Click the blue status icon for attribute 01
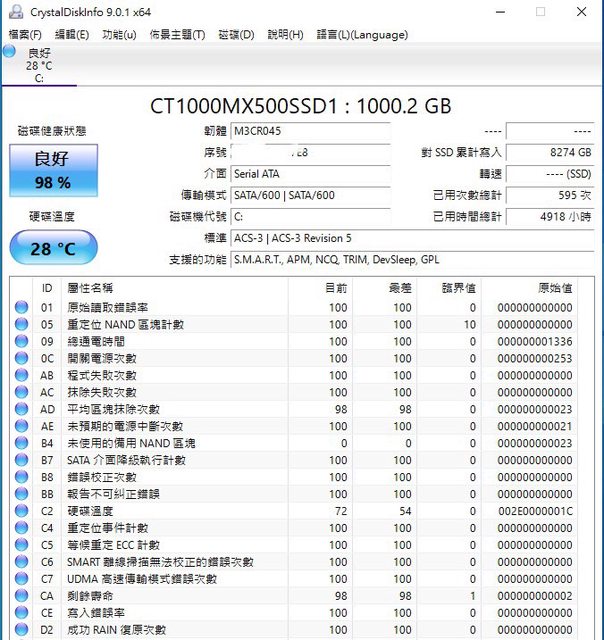Image resolution: width=604 pixels, height=640 pixels. 21,308
